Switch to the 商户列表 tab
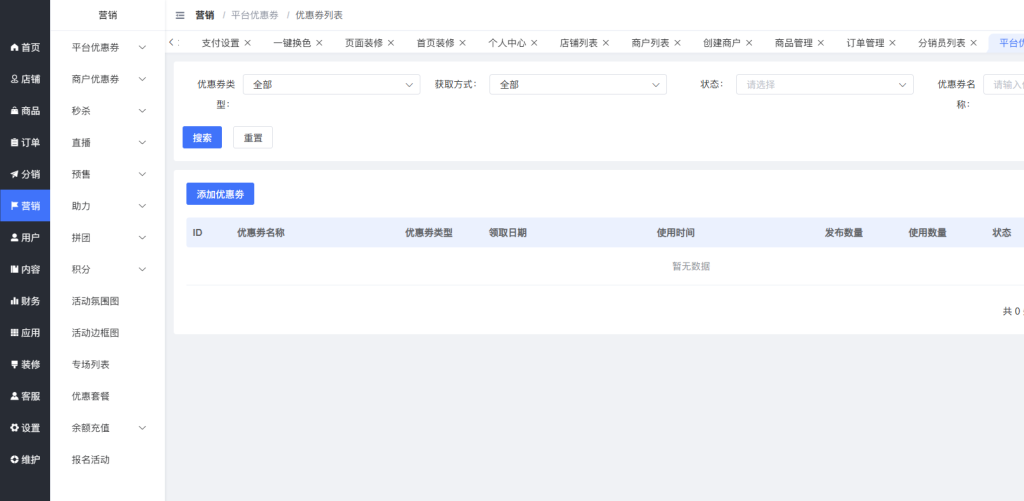This screenshot has width=1024, height=501. click(651, 42)
